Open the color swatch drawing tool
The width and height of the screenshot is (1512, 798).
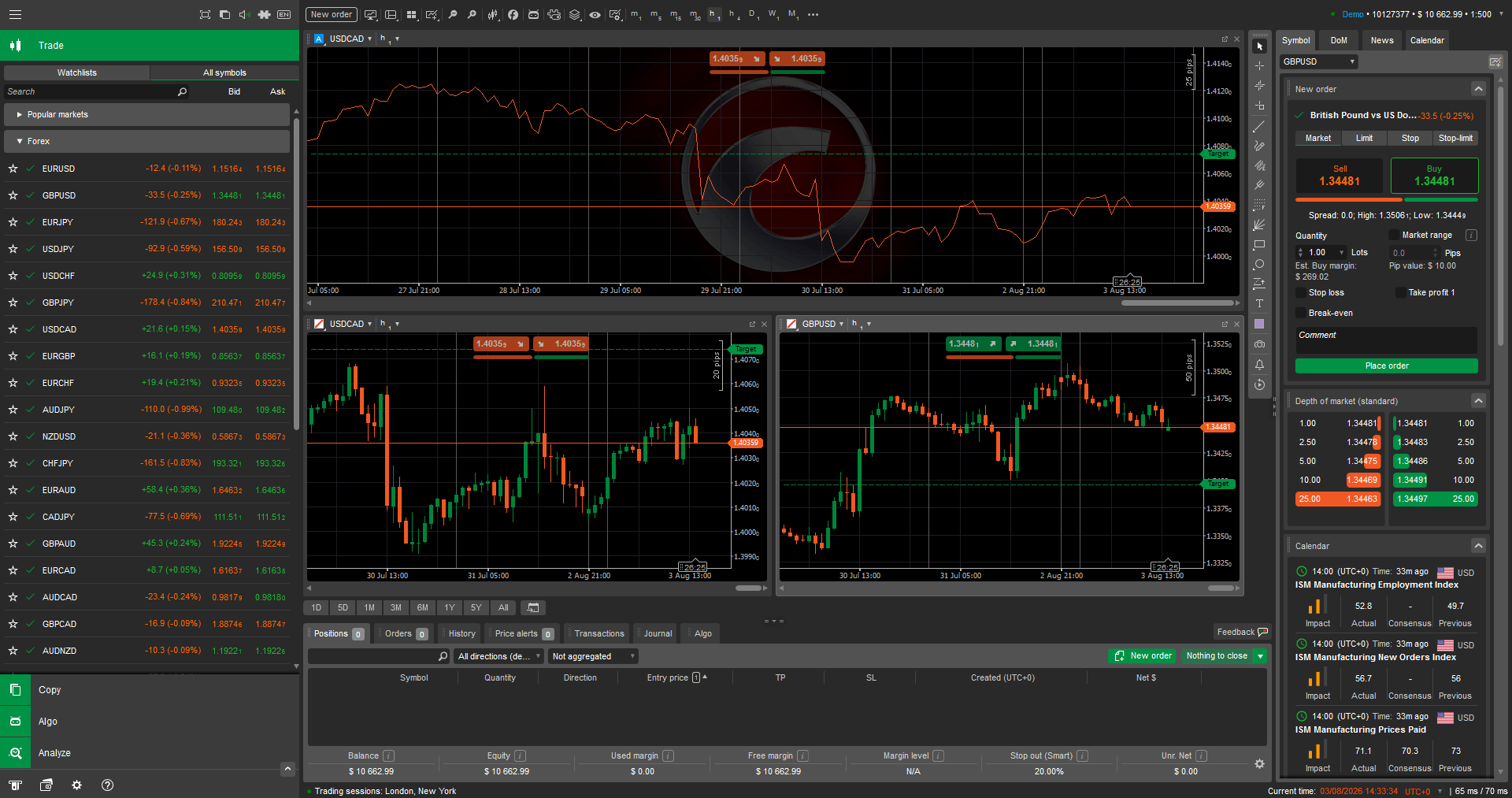pyautogui.click(x=1259, y=324)
